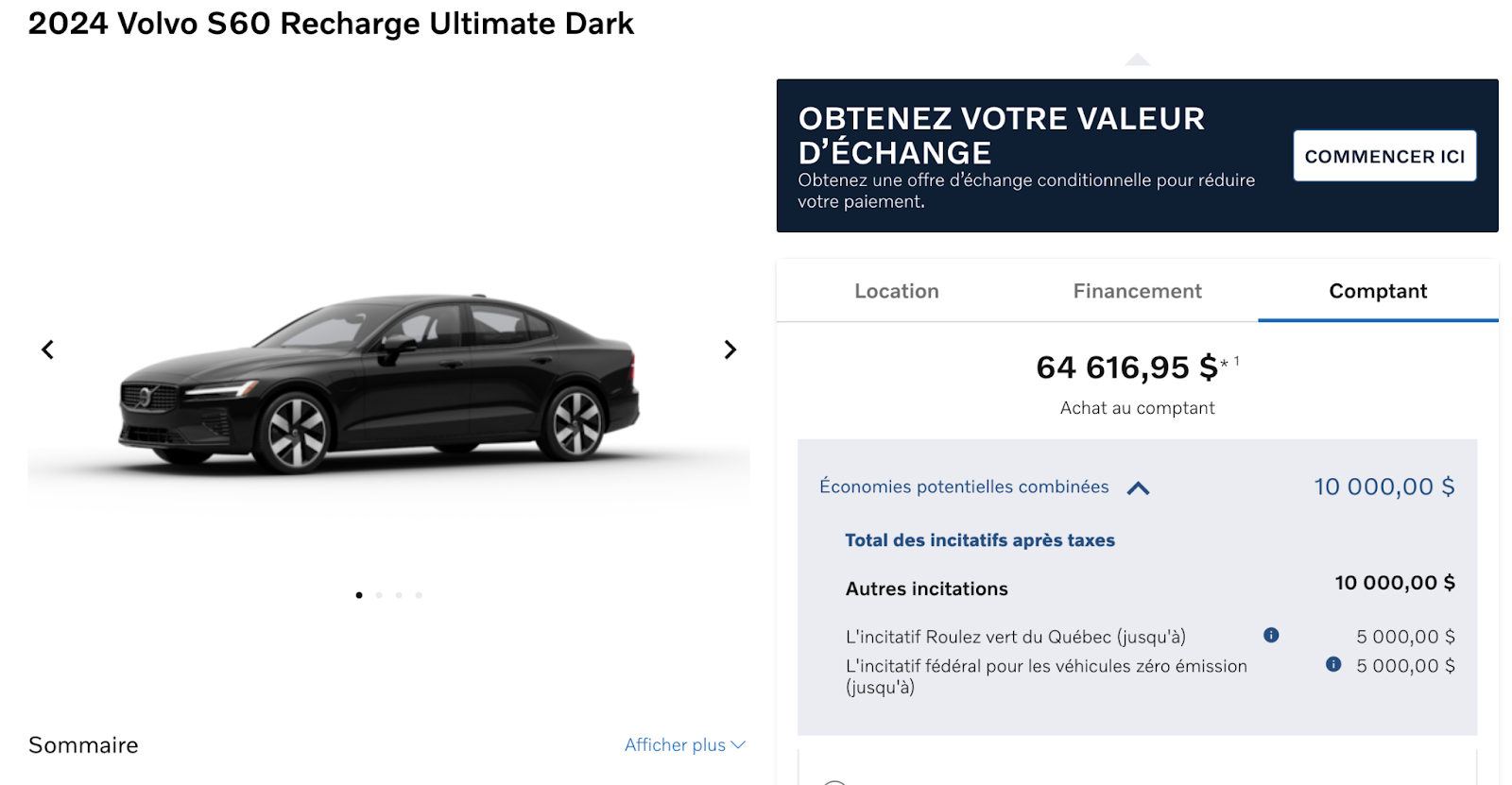
Task: Switch to the Location tab
Action: point(896,291)
